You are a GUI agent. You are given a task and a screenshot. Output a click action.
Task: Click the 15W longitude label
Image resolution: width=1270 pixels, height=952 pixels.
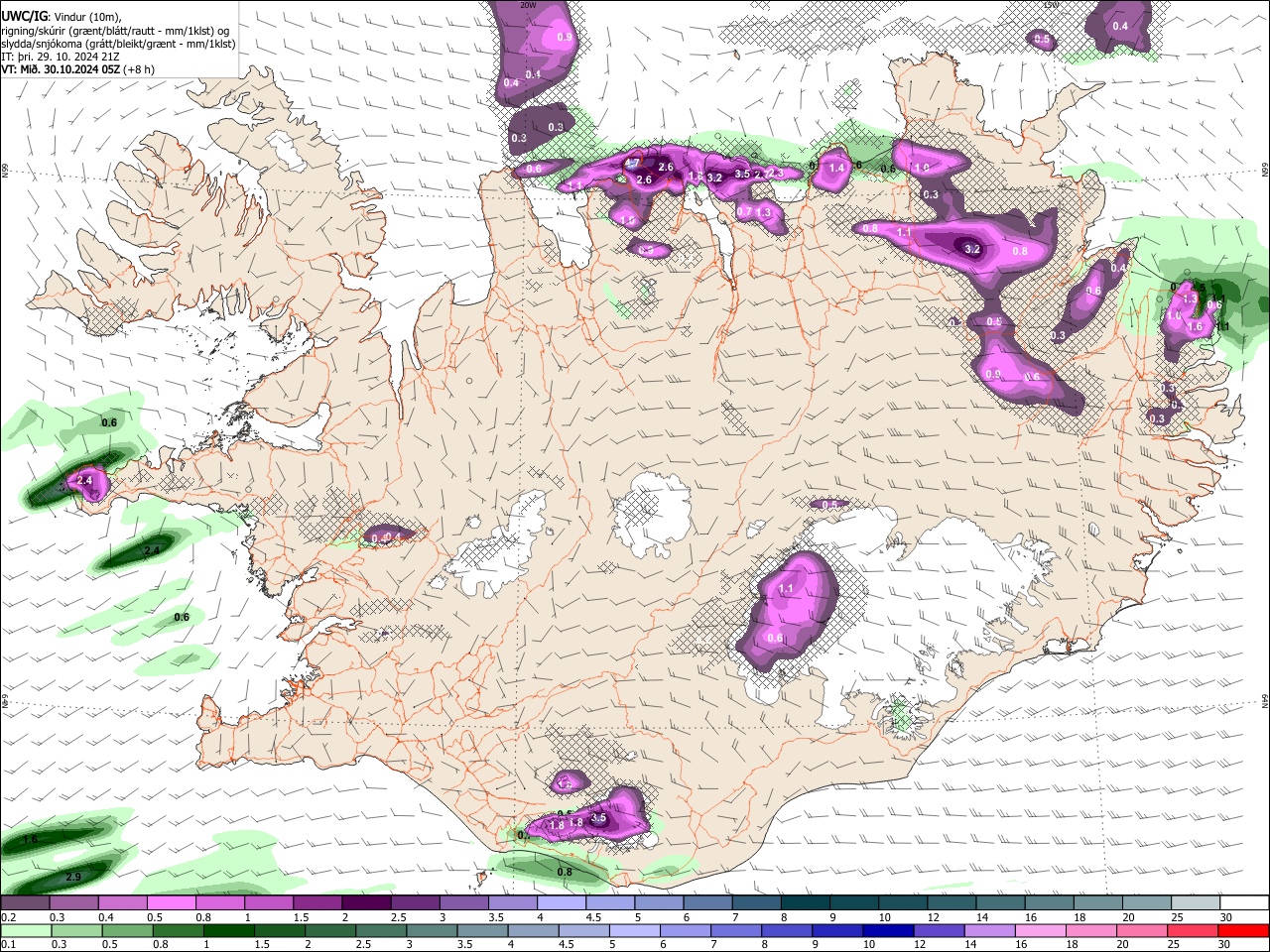(1052, 5)
